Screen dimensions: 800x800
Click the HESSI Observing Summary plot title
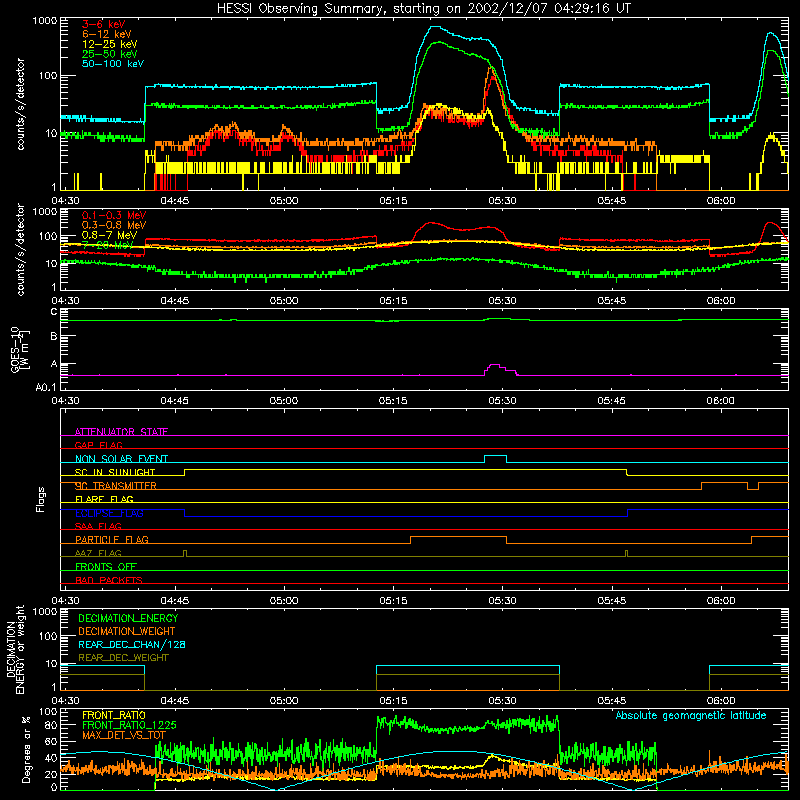pyautogui.click(x=423, y=8)
